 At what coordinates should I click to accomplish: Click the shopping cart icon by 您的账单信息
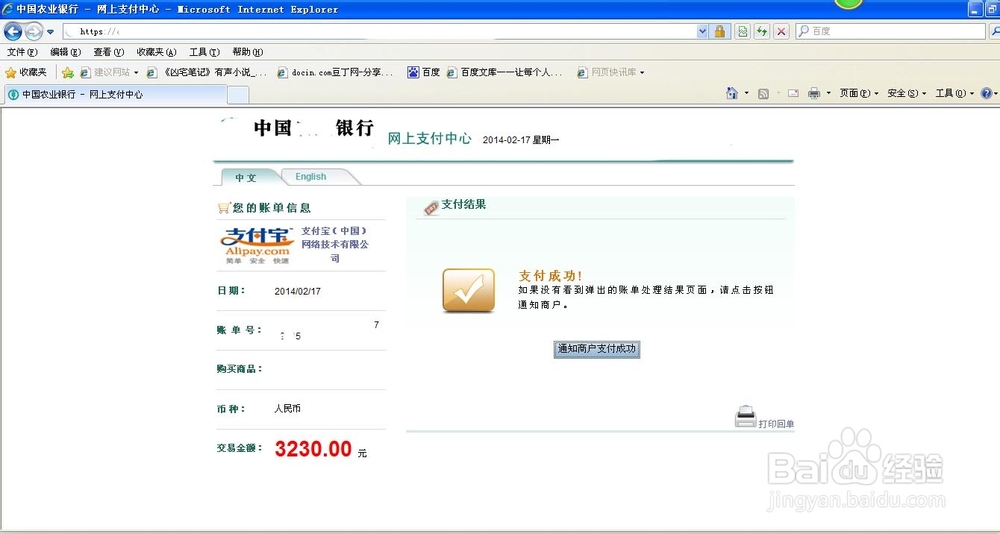223,207
